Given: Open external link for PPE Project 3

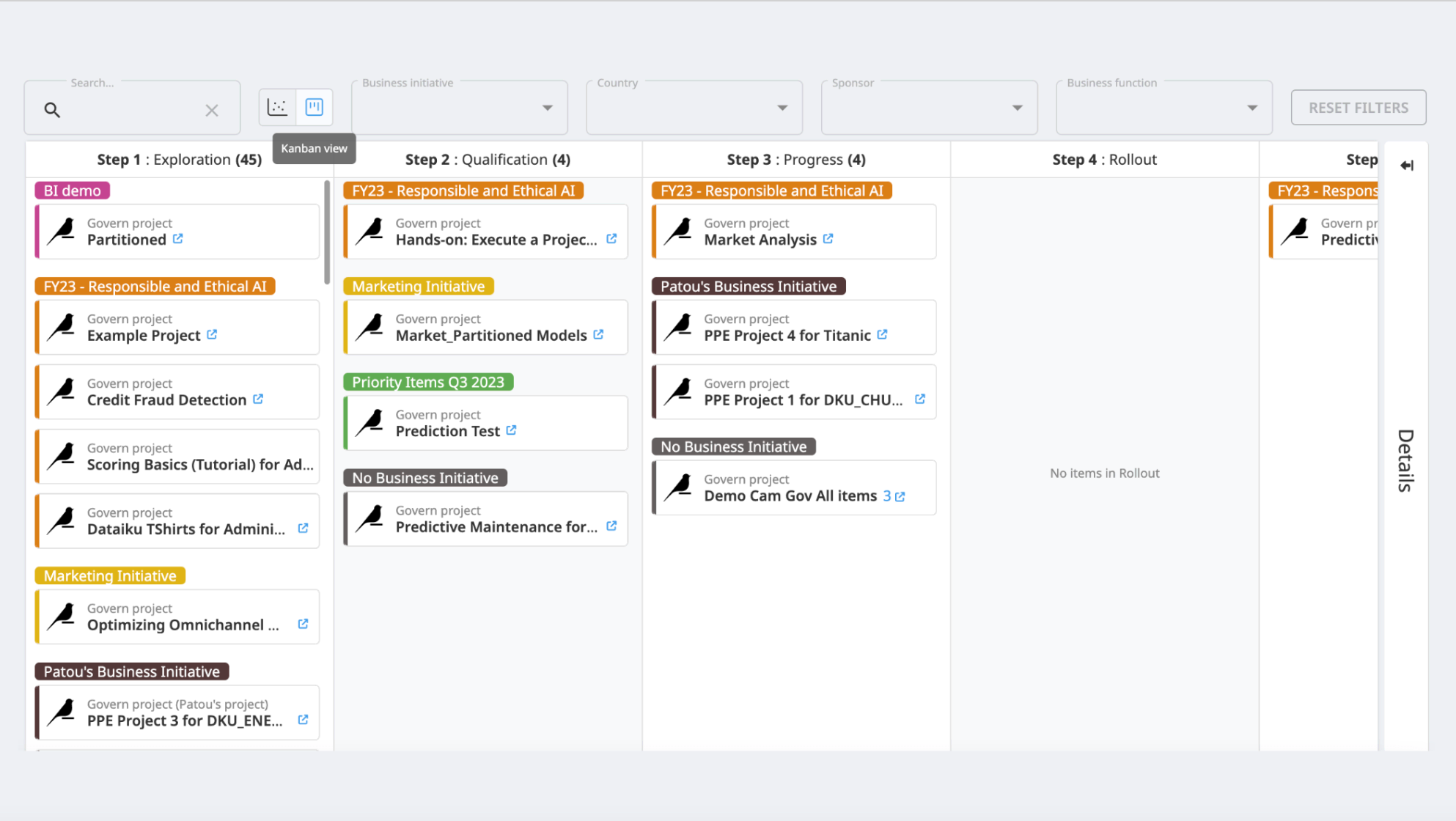Looking at the screenshot, I should coord(303,720).
